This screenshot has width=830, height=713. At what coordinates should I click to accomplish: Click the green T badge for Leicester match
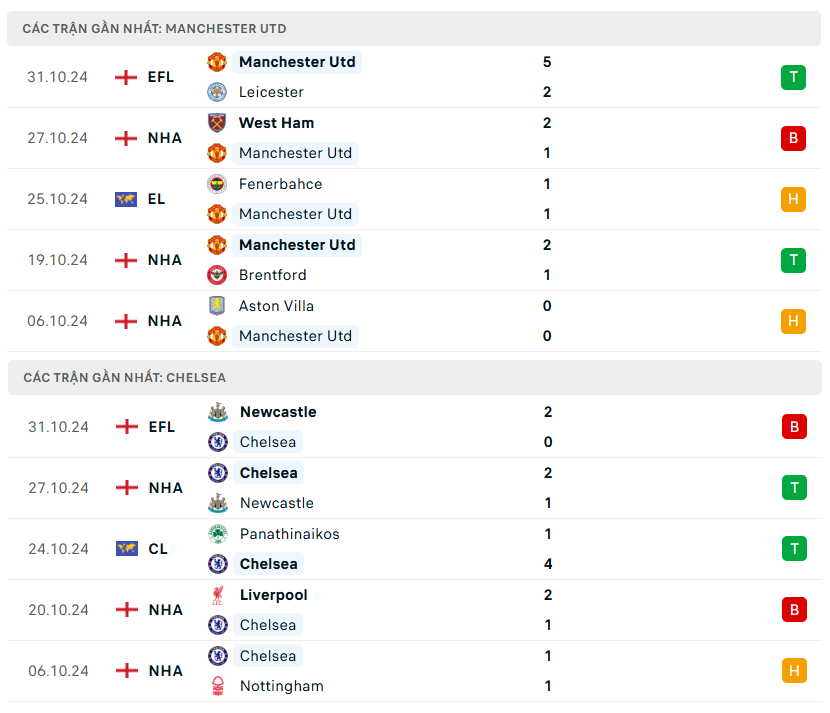tap(793, 77)
